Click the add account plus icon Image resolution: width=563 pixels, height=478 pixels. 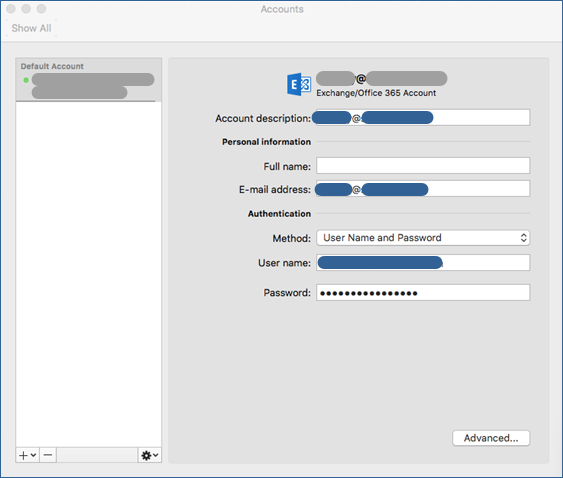23,455
